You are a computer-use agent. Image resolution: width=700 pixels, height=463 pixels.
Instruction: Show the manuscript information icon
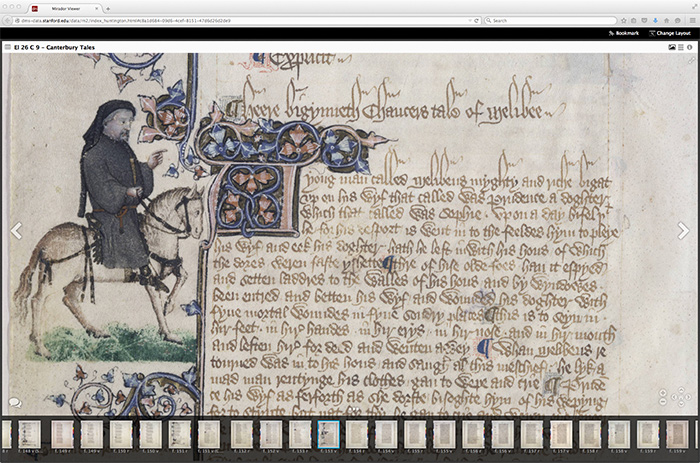point(691,47)
